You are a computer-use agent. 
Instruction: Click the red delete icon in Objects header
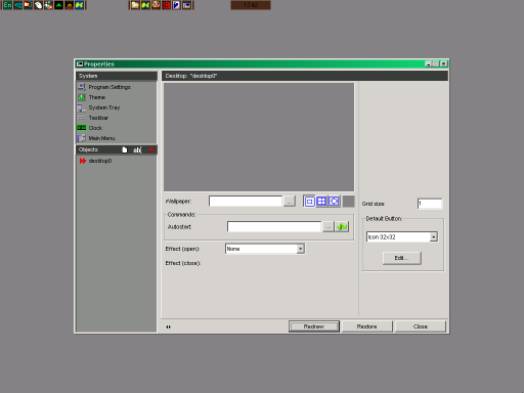tap(151, 150)
